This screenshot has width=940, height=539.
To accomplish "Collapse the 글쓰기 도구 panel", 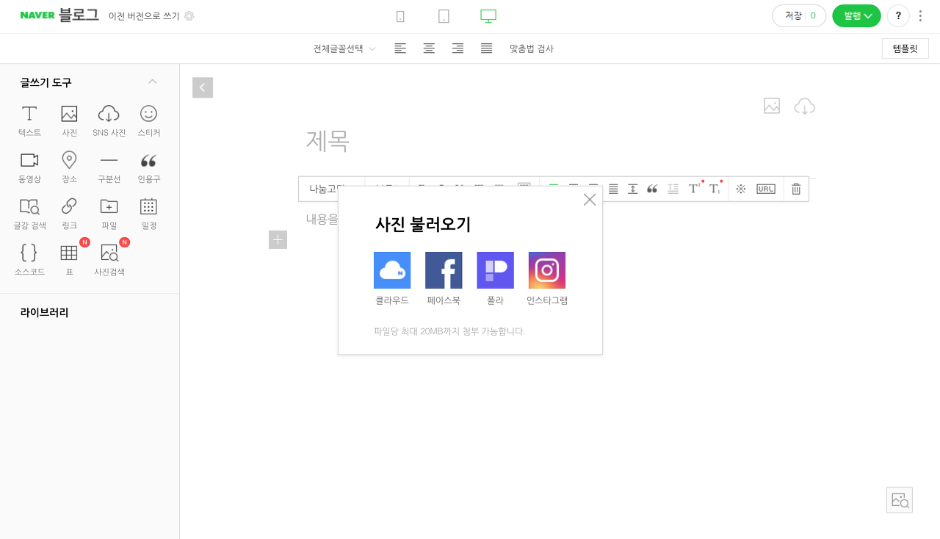I will point(152,82).
